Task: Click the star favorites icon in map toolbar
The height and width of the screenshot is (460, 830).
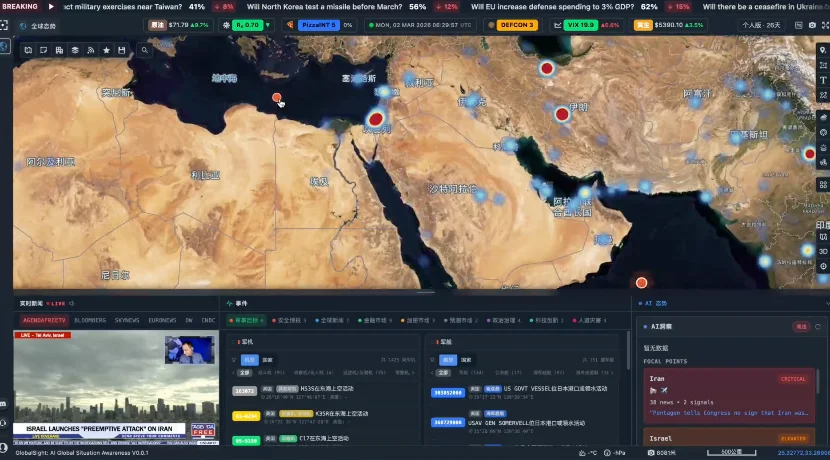Action: 106,49
